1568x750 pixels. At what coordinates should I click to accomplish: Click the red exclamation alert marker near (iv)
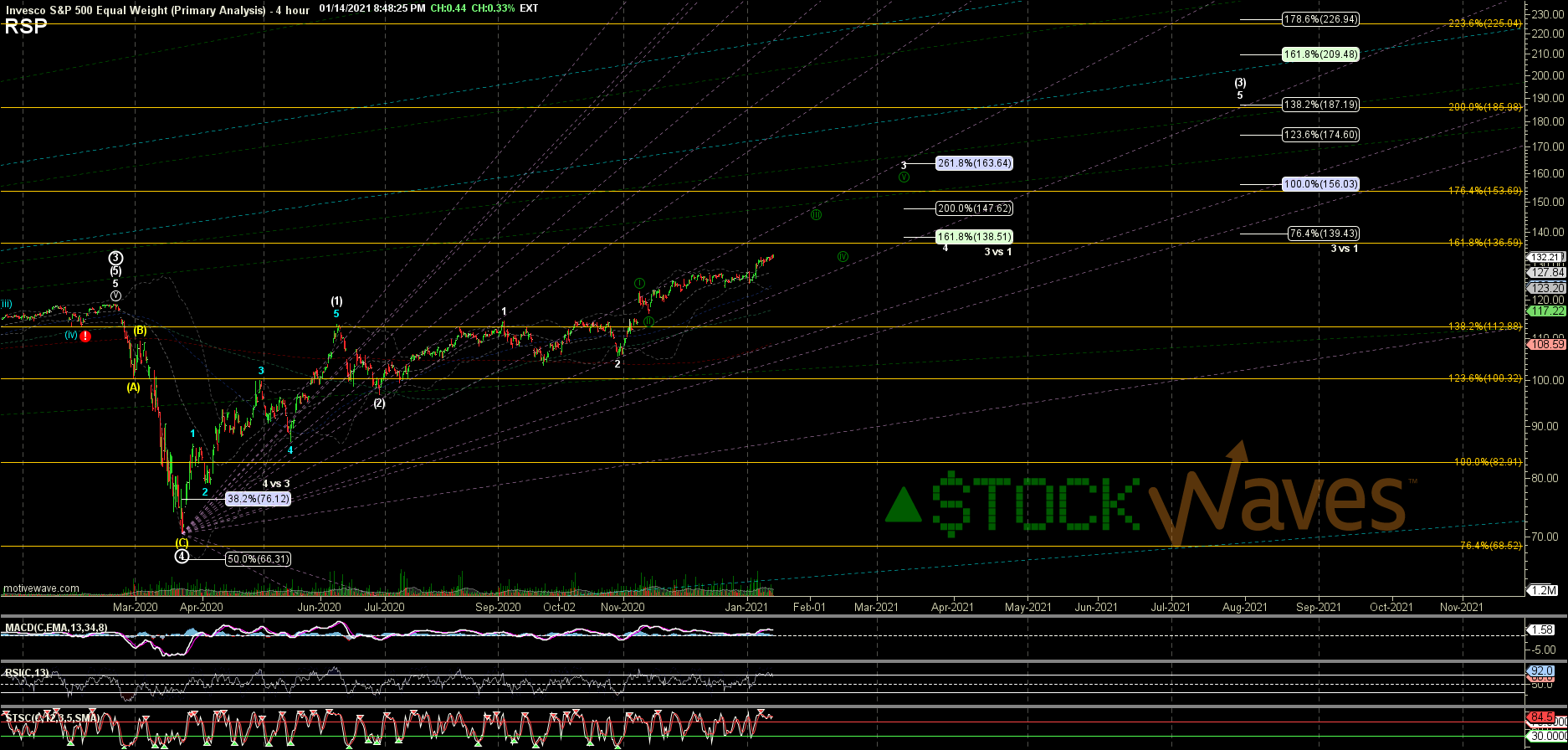[x=85, y=336]
